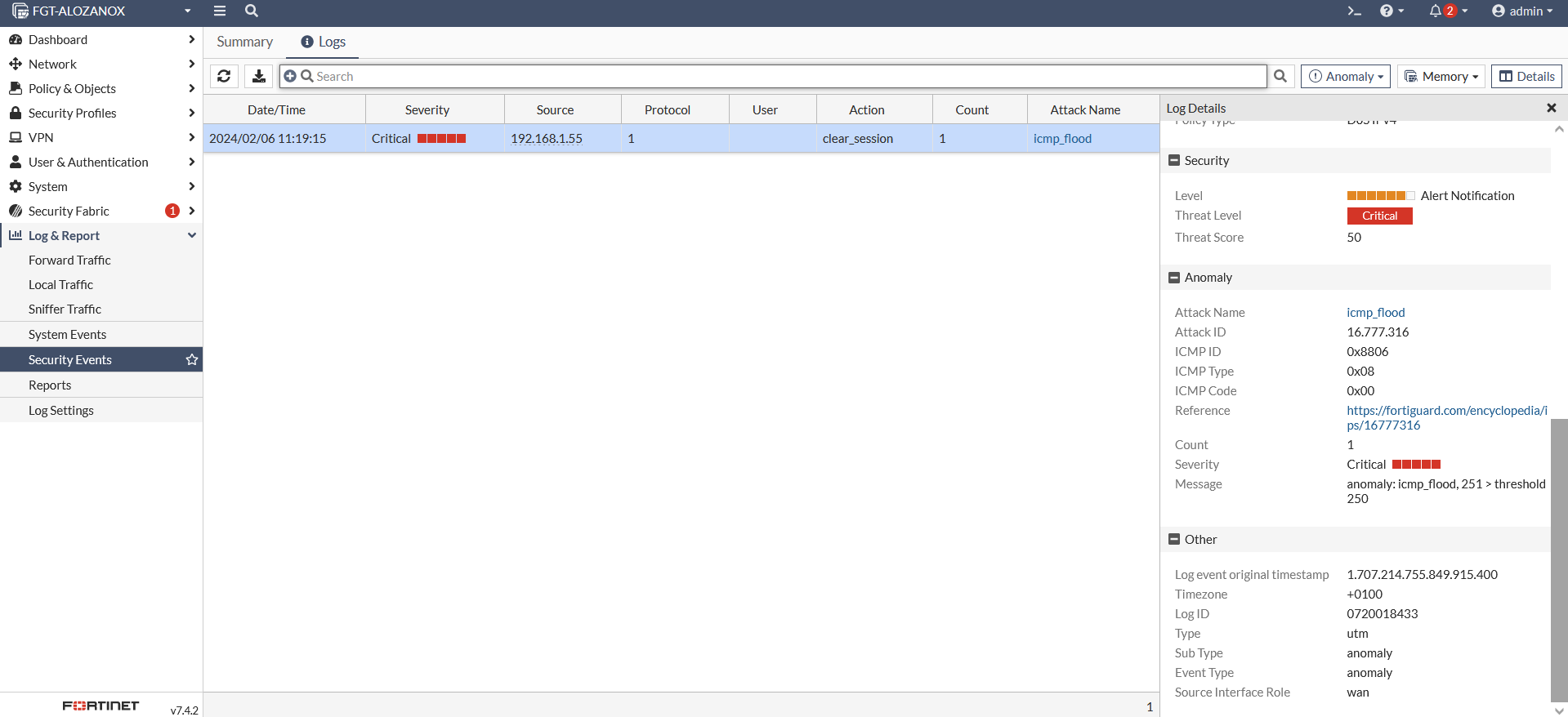This screenshot has height=717, width=1568.
Task: Switch to the Summary tab
Action: [x=244, y=42]
